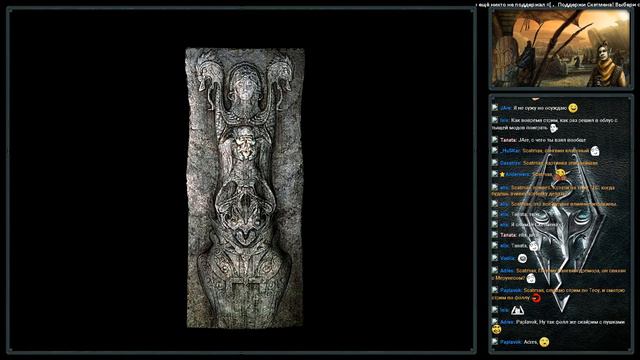This screenshot has height=360, width=640.
Task: Click the round face emoticon in Vasilia's message
Action: (x=522, y=258)
